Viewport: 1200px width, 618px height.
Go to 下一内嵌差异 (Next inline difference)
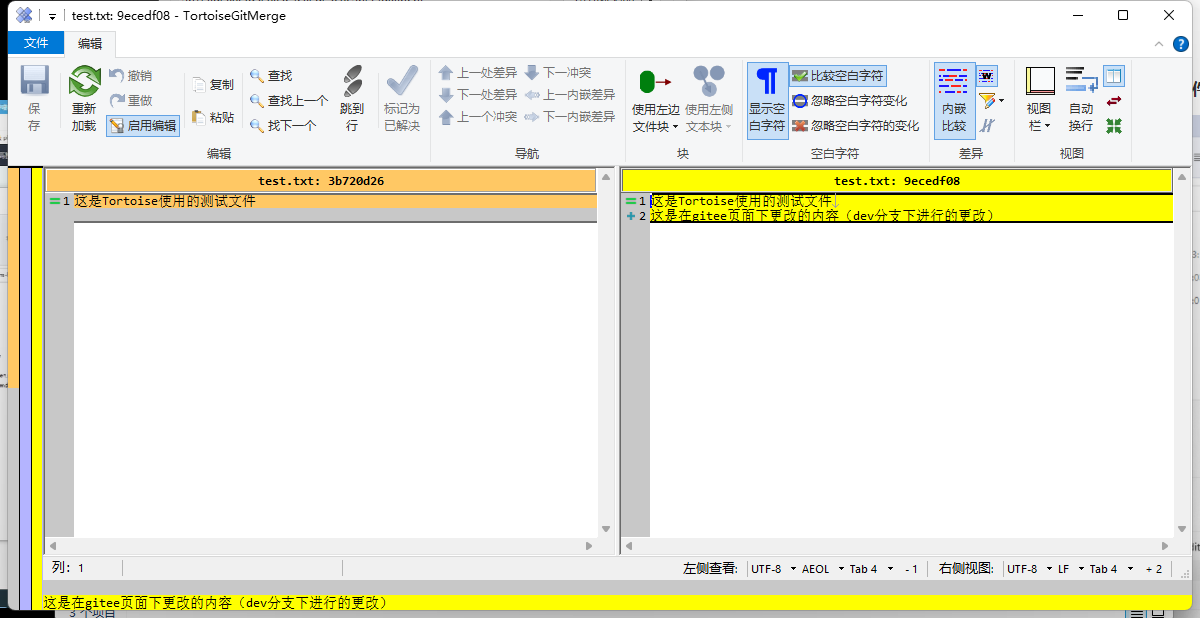click(x=570, y=116)
